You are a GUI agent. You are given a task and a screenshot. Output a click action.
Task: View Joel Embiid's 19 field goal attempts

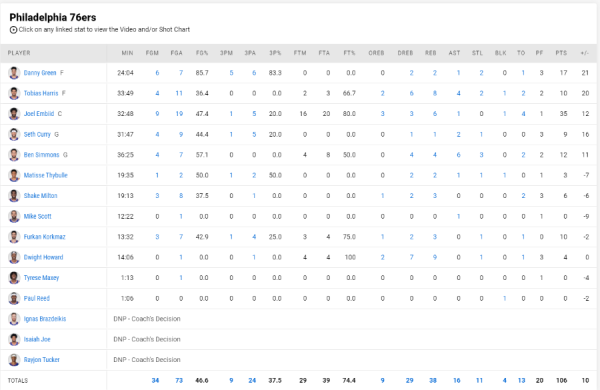pos(179,114)
